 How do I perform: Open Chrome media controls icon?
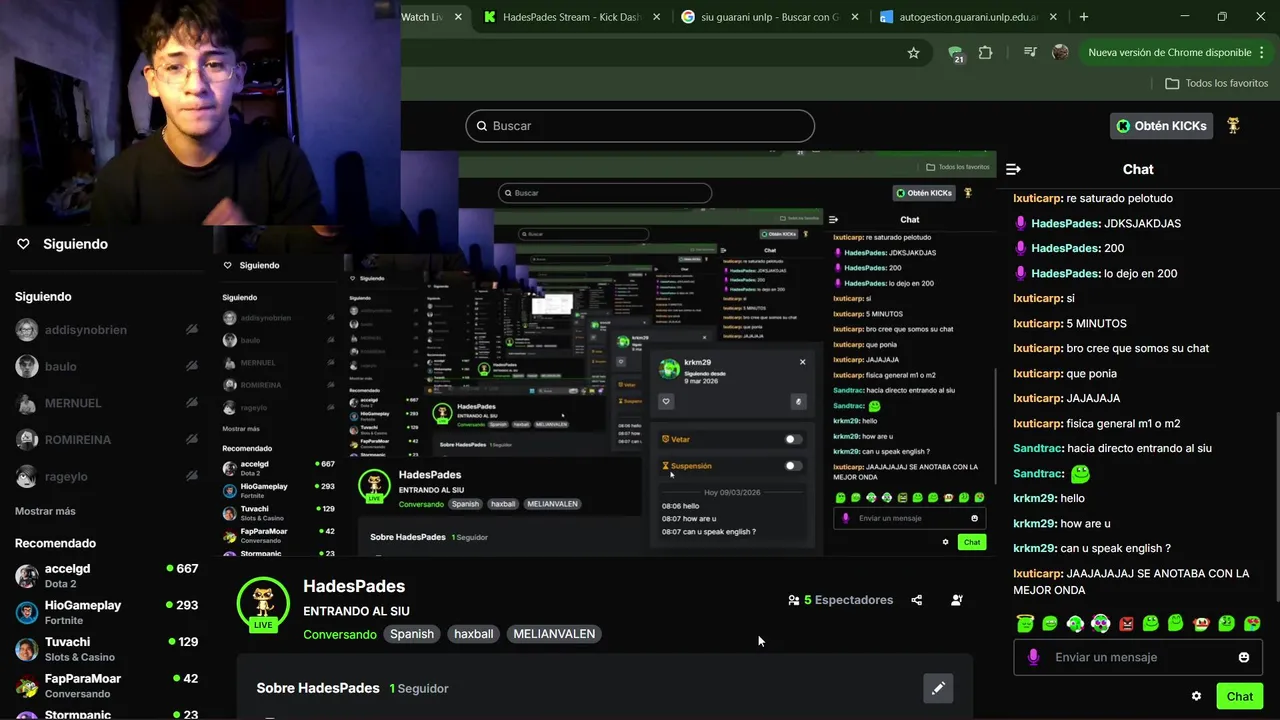pyautogui.click(x=1030, y=53)
